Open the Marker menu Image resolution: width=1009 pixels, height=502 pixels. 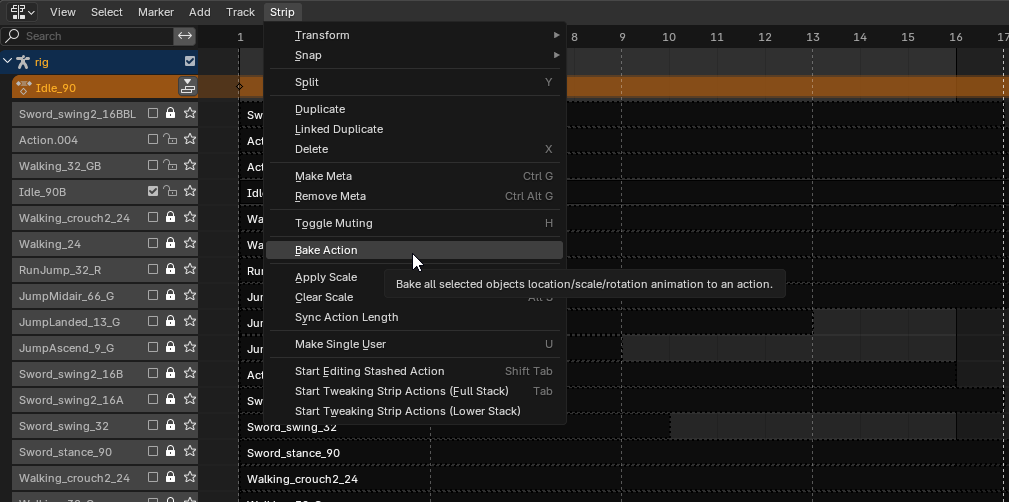click(x=155, y=12)
